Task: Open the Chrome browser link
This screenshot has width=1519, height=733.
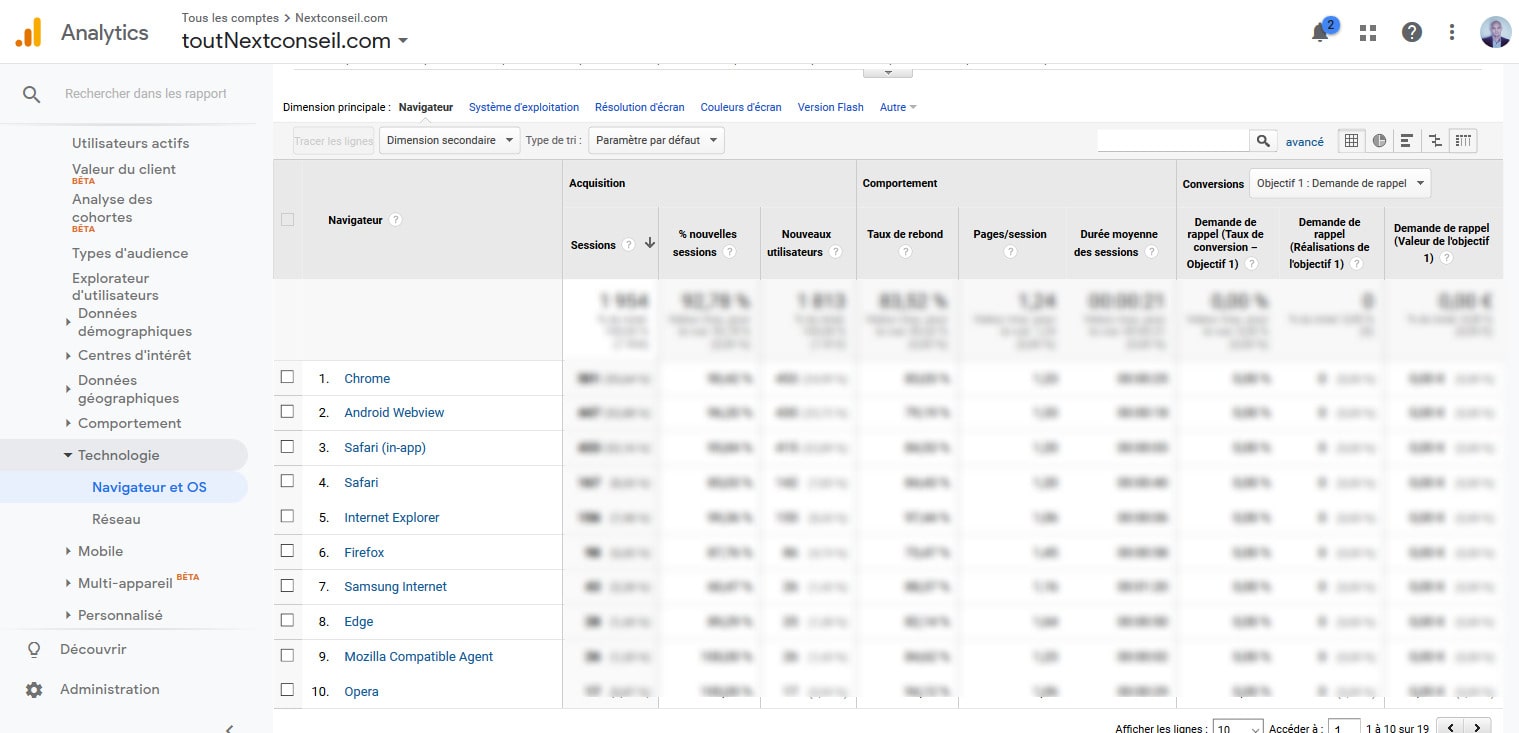Action: point(367,378)
